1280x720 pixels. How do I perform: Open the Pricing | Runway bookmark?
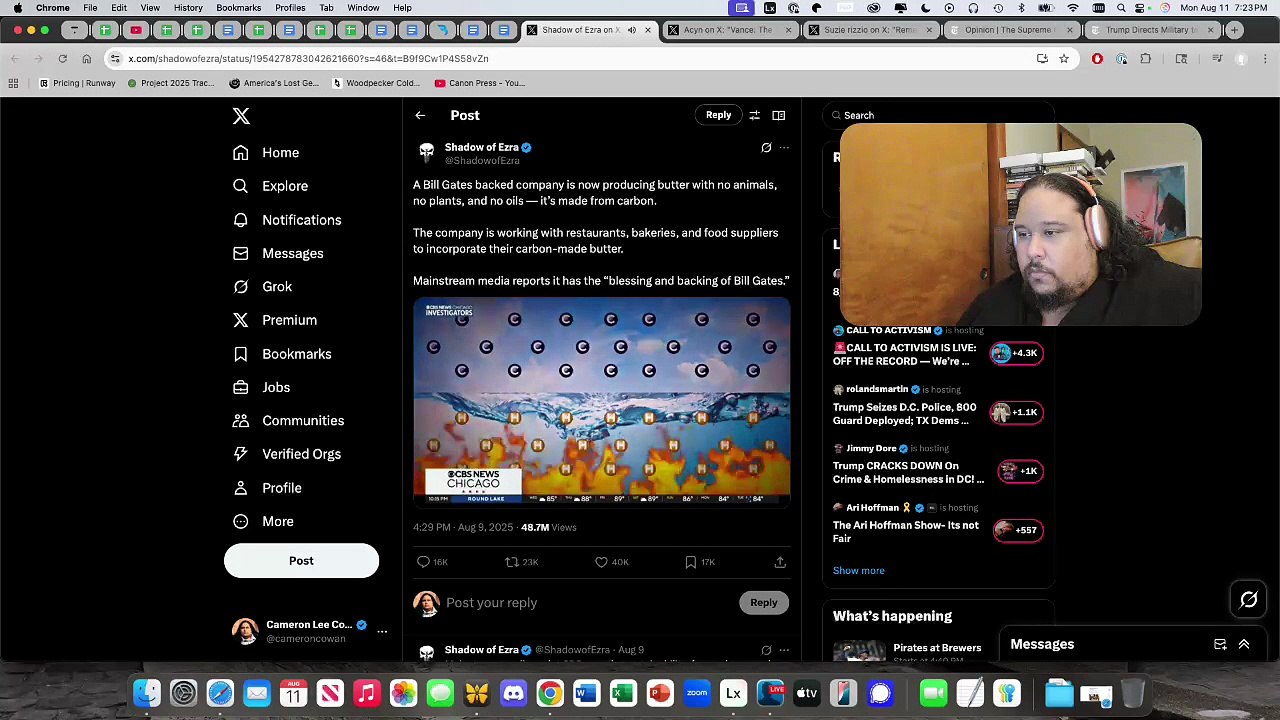[x=77, y=83]
